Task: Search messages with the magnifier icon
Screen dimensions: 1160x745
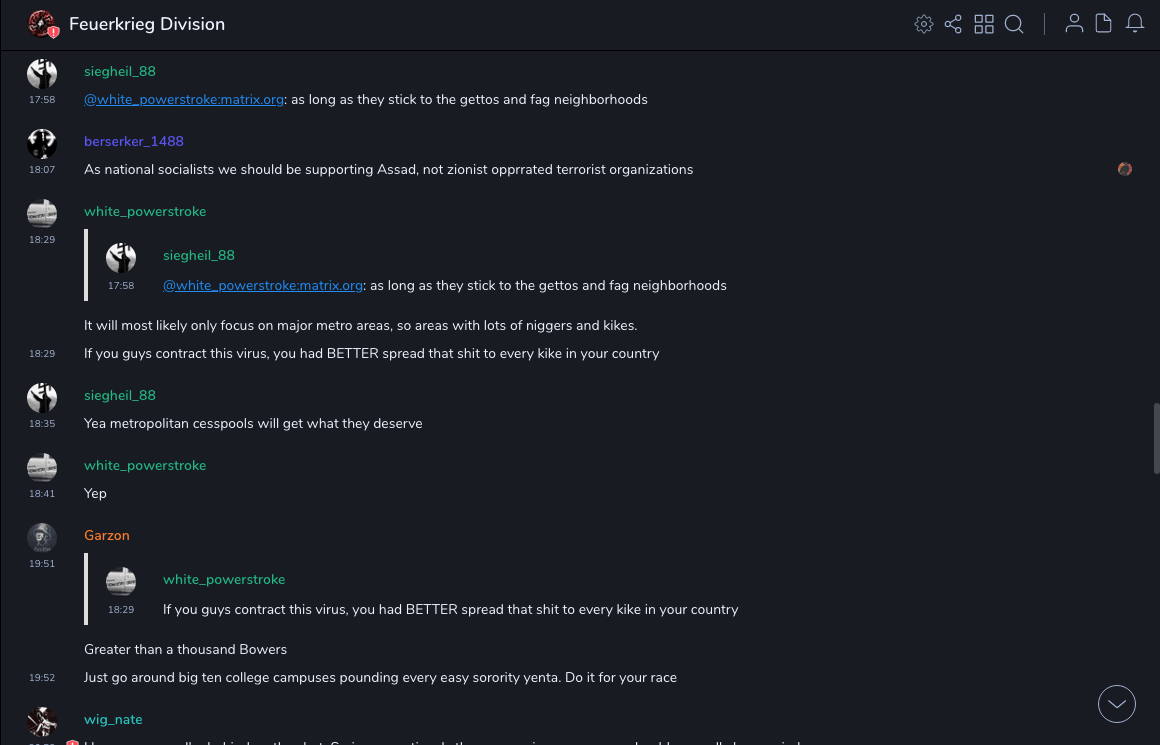Action: point(1014,24)
